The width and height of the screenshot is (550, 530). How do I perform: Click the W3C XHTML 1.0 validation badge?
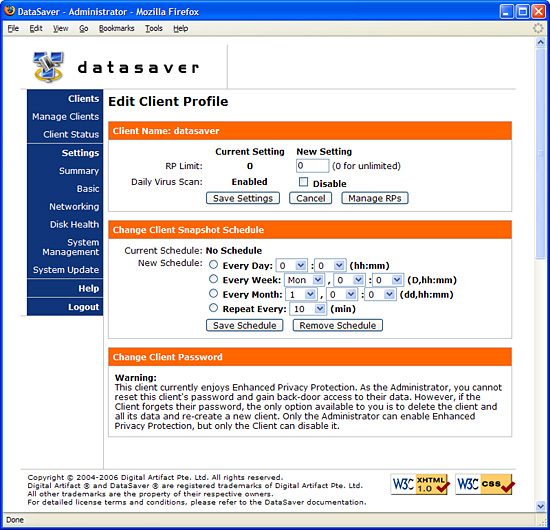point(420,484)
